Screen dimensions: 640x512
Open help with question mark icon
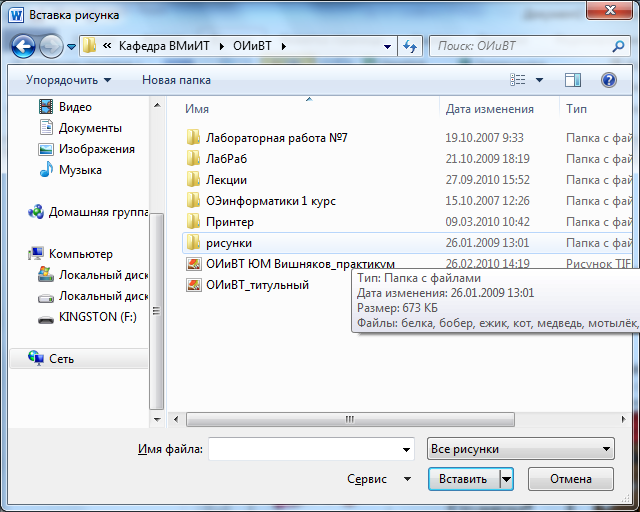click(608, 80)
